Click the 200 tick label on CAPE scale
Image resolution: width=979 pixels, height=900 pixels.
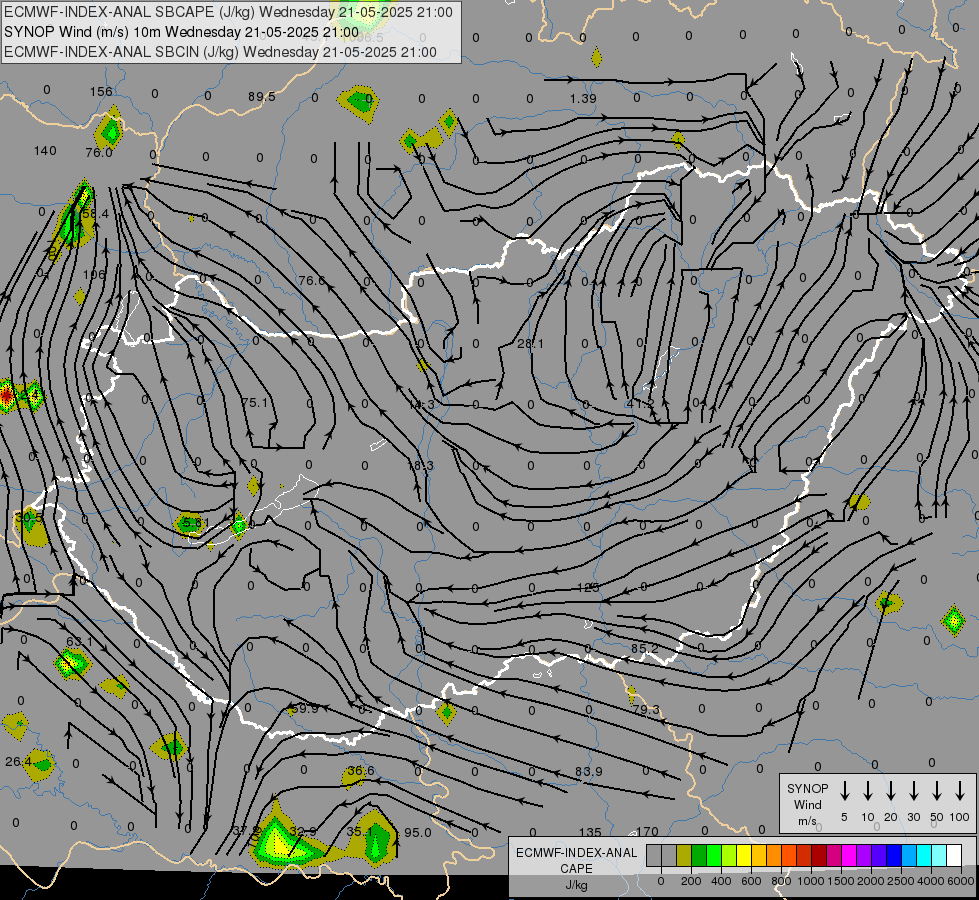pyautogui.click(x=691, y=881)
